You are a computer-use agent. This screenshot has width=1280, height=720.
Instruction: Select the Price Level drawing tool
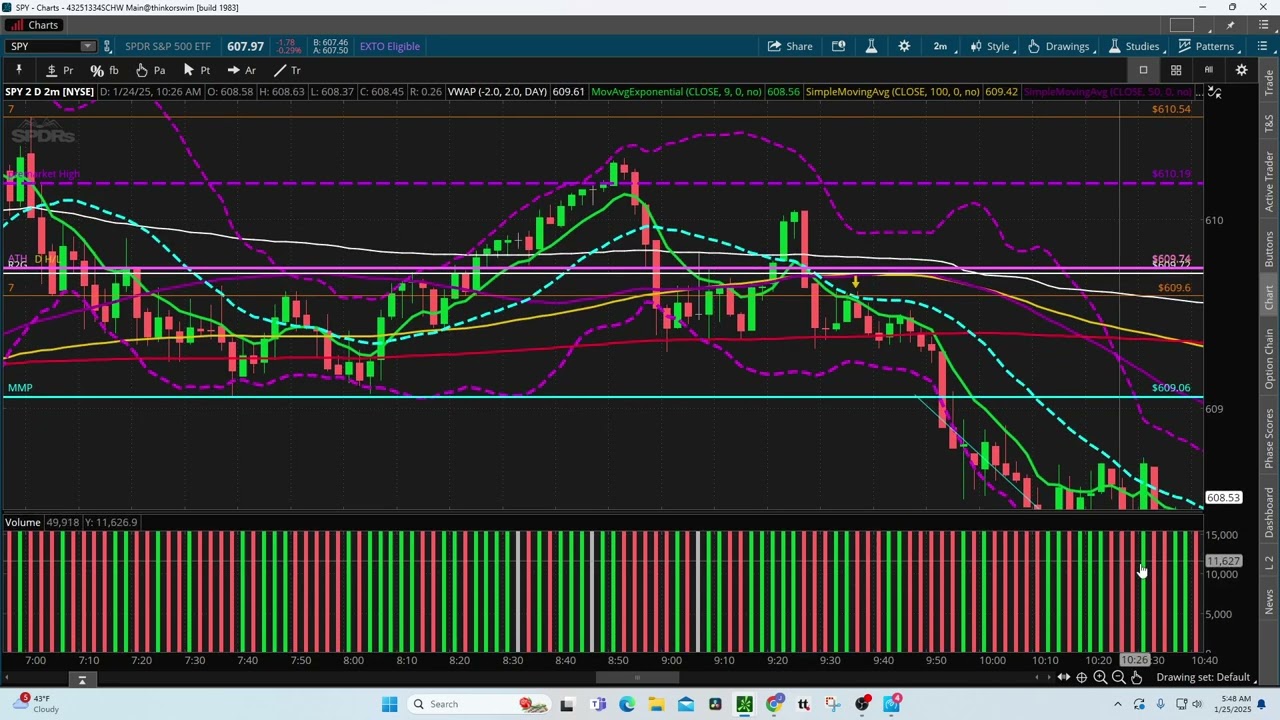coord(59,70)
